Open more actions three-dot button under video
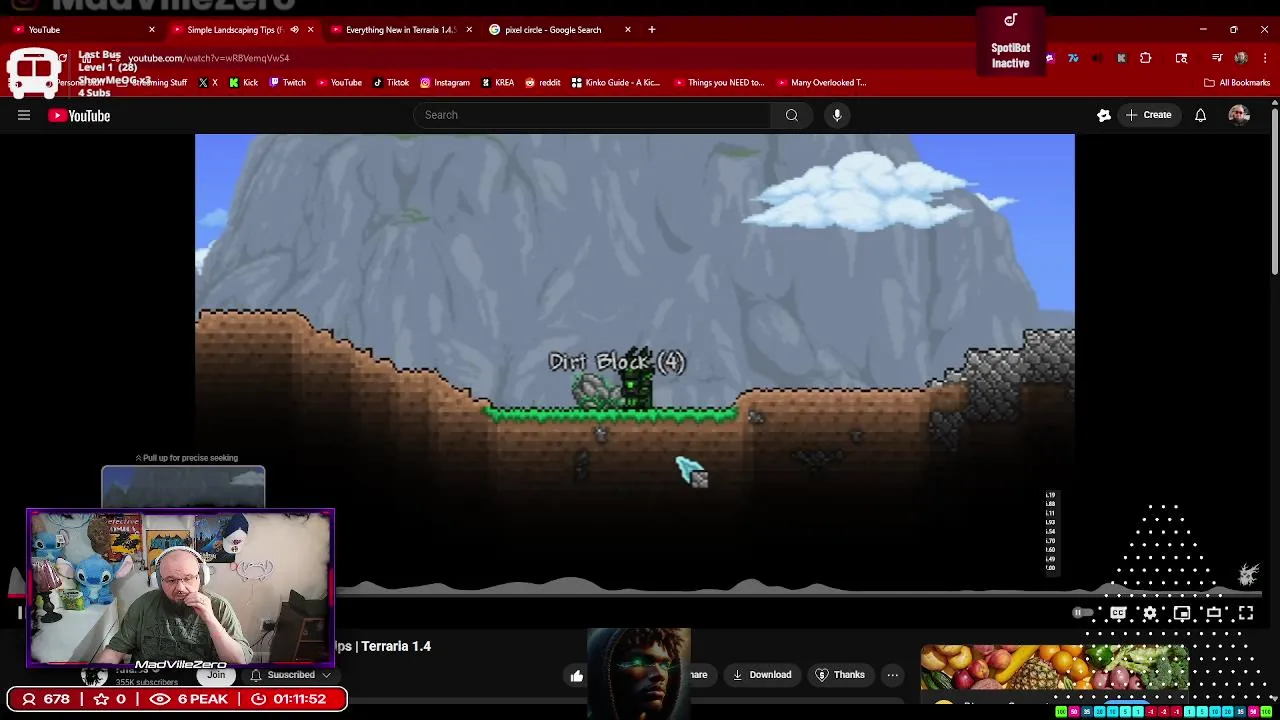Image resolution: width=1280 pixels, height=720 pixels. tap(893, 675)
